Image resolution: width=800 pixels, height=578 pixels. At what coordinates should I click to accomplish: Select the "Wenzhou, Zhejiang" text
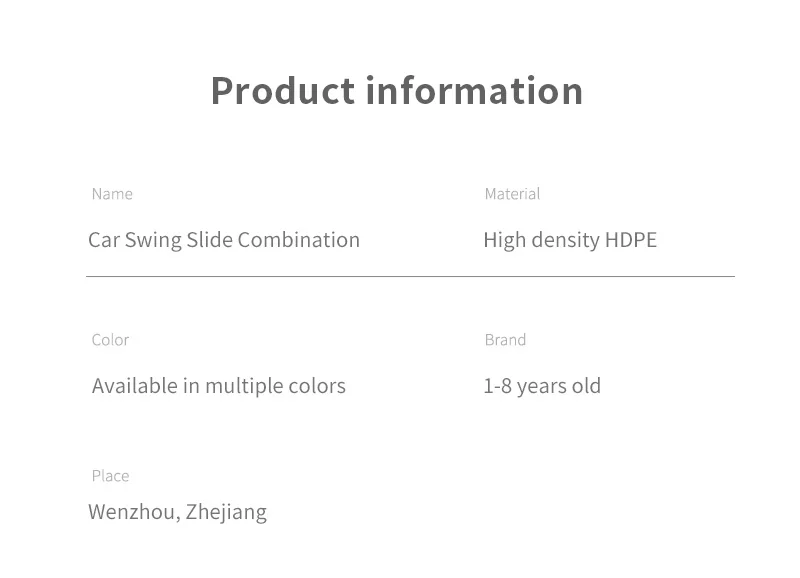click(x=177, y=512)
